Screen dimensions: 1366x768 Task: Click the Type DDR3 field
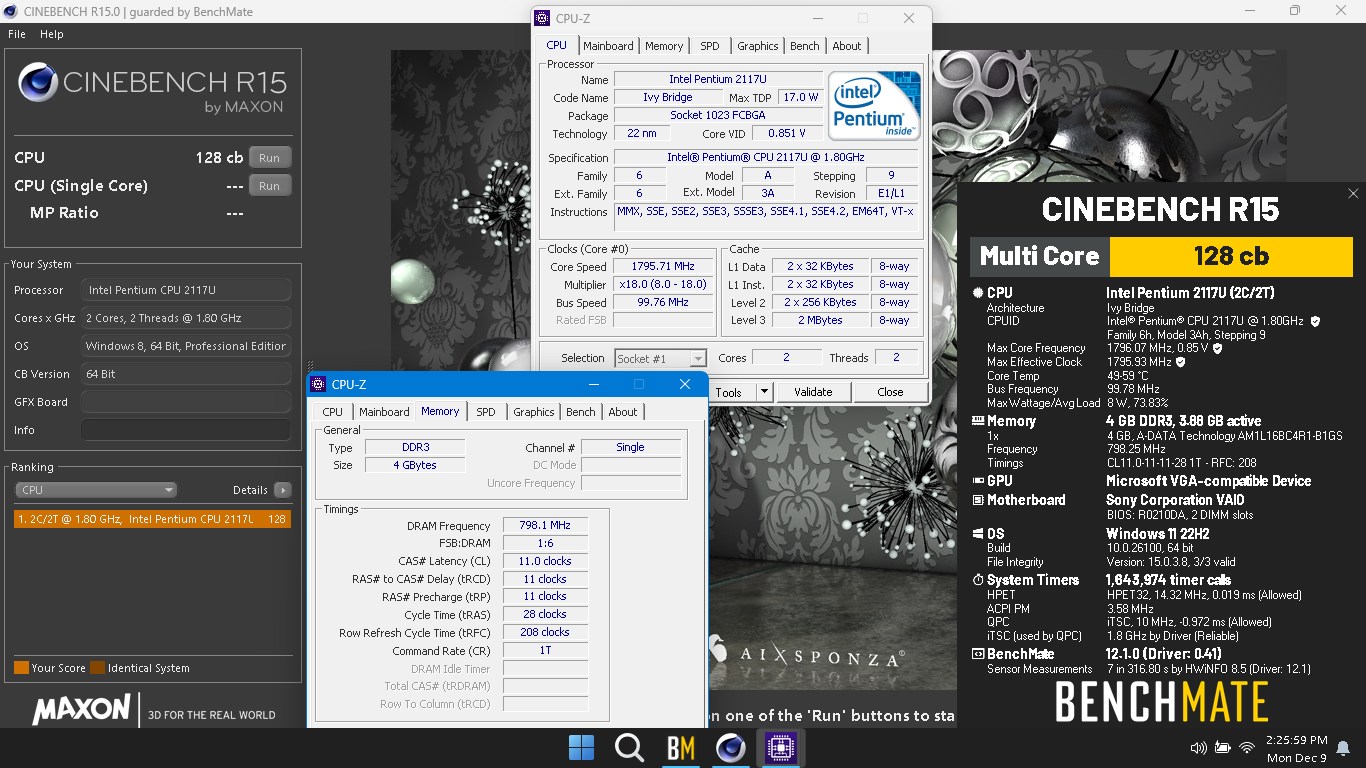(415, 447)
